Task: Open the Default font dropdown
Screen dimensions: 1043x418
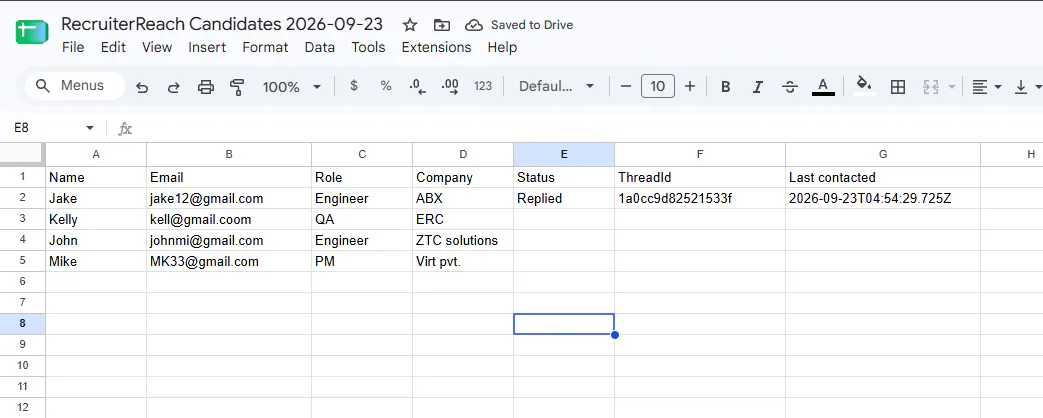Action: [x=556, y=87]
